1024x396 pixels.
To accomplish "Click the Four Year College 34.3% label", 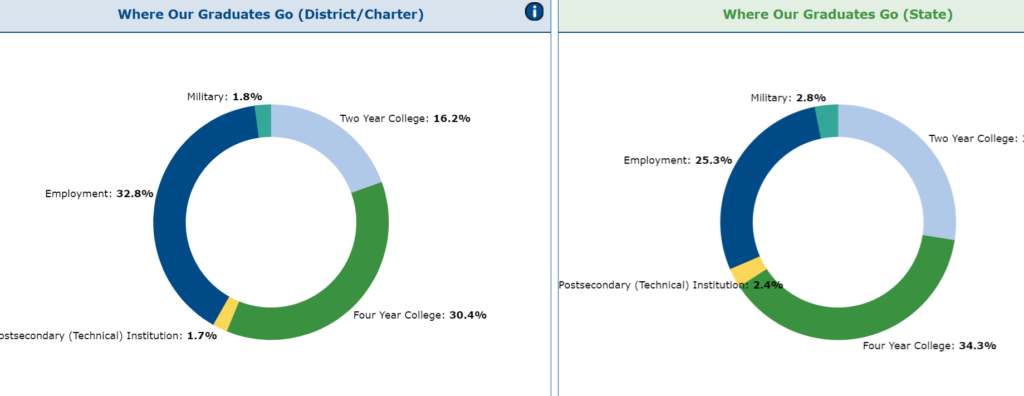I will (x=930, y=346).
